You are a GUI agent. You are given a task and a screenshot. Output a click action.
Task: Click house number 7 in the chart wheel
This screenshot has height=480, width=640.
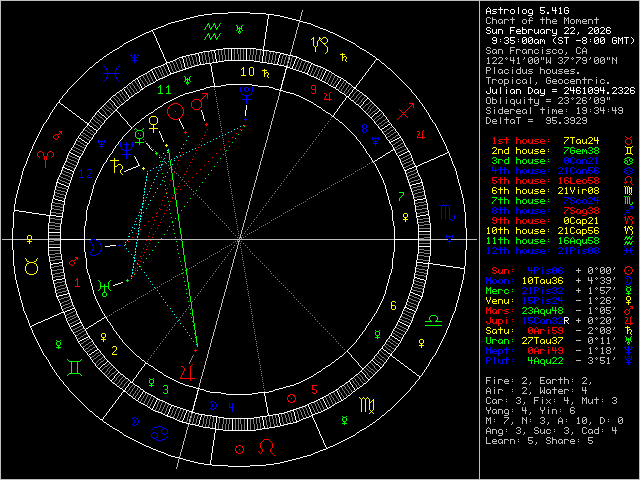[x=401, y=197]
